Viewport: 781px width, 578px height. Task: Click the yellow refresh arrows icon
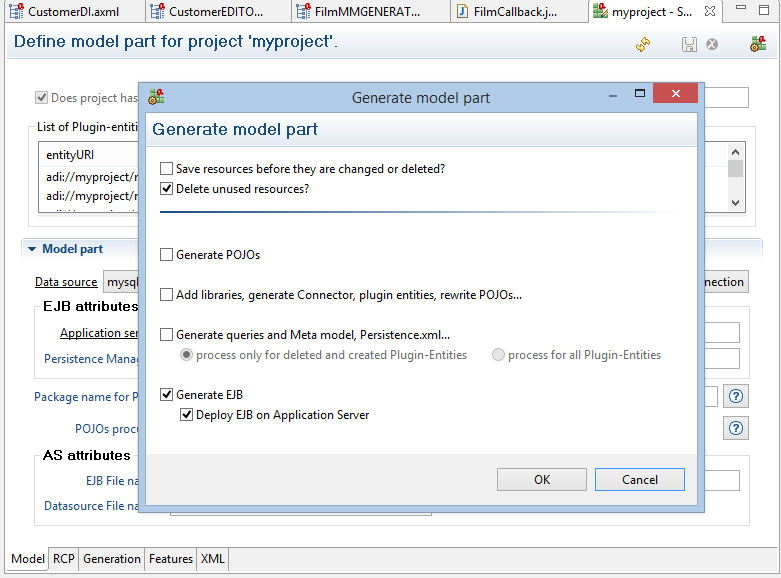(644, 45)
